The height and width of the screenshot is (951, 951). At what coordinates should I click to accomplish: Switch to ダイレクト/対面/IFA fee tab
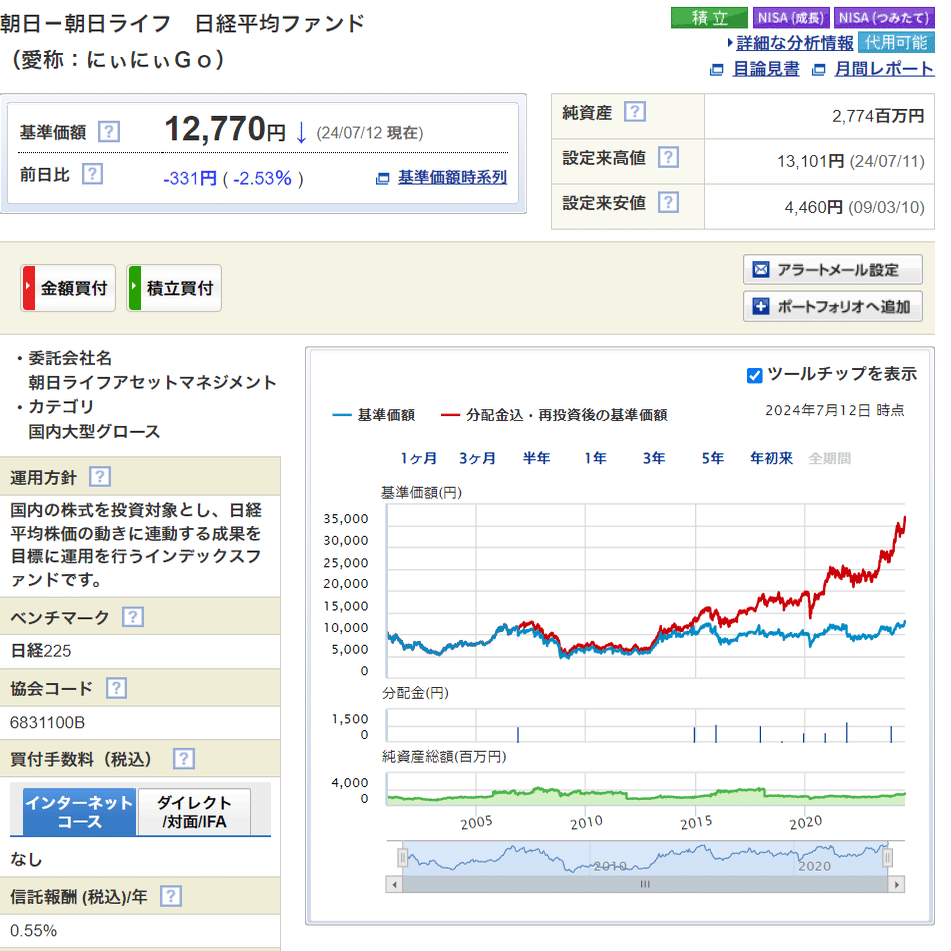pos(194,812)
